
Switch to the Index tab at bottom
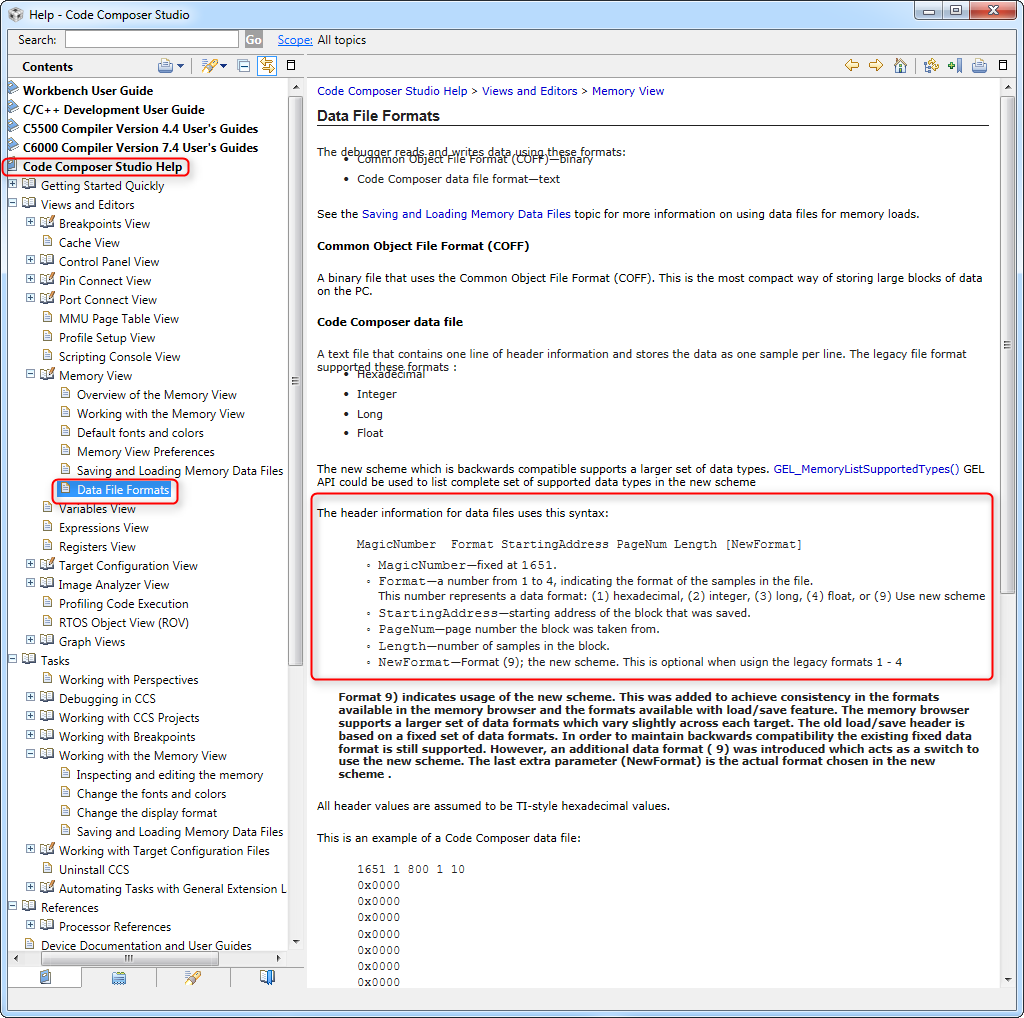119,977
